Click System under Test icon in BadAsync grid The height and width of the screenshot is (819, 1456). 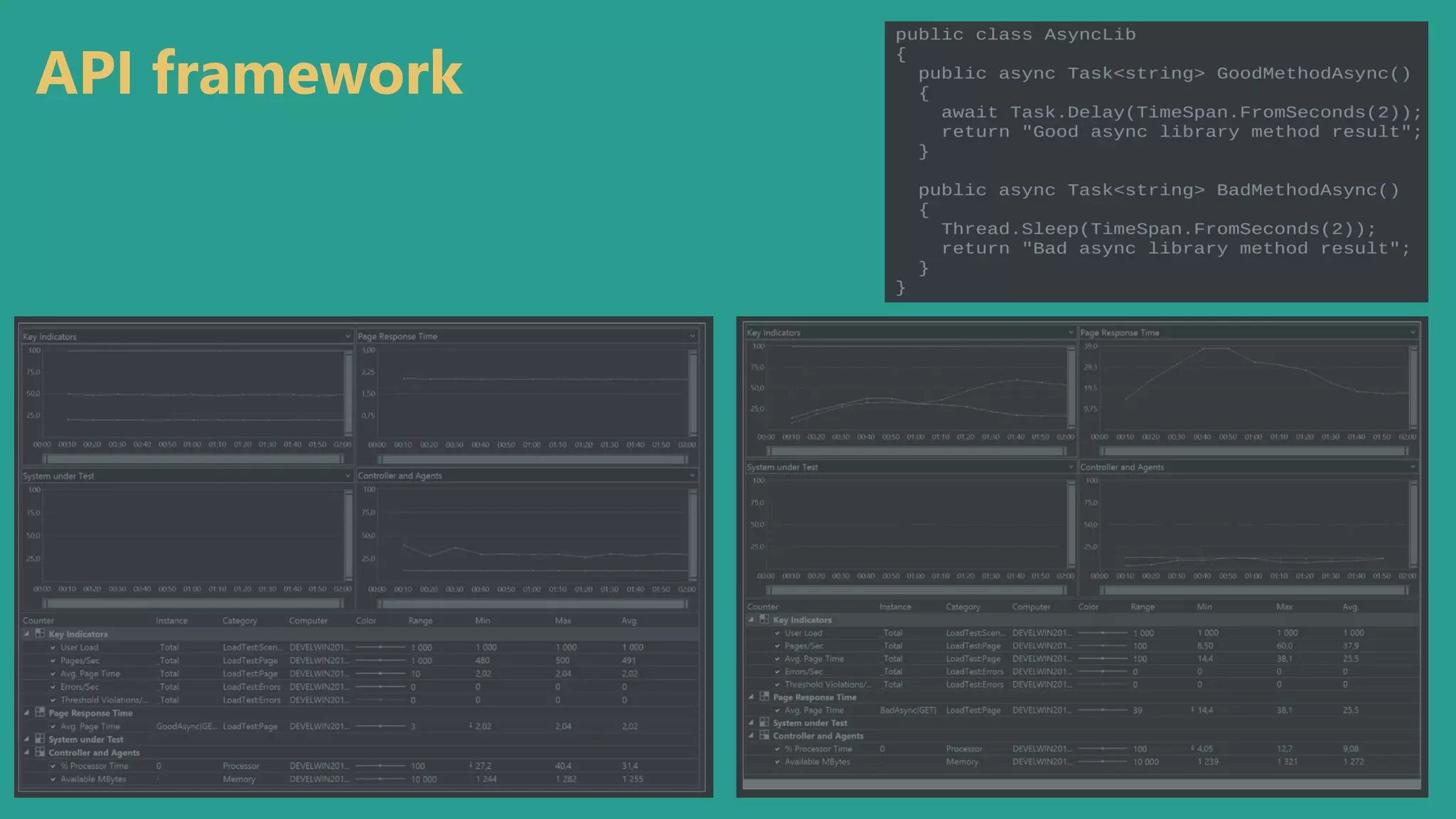pyautogui.click(x=764, y=722)
